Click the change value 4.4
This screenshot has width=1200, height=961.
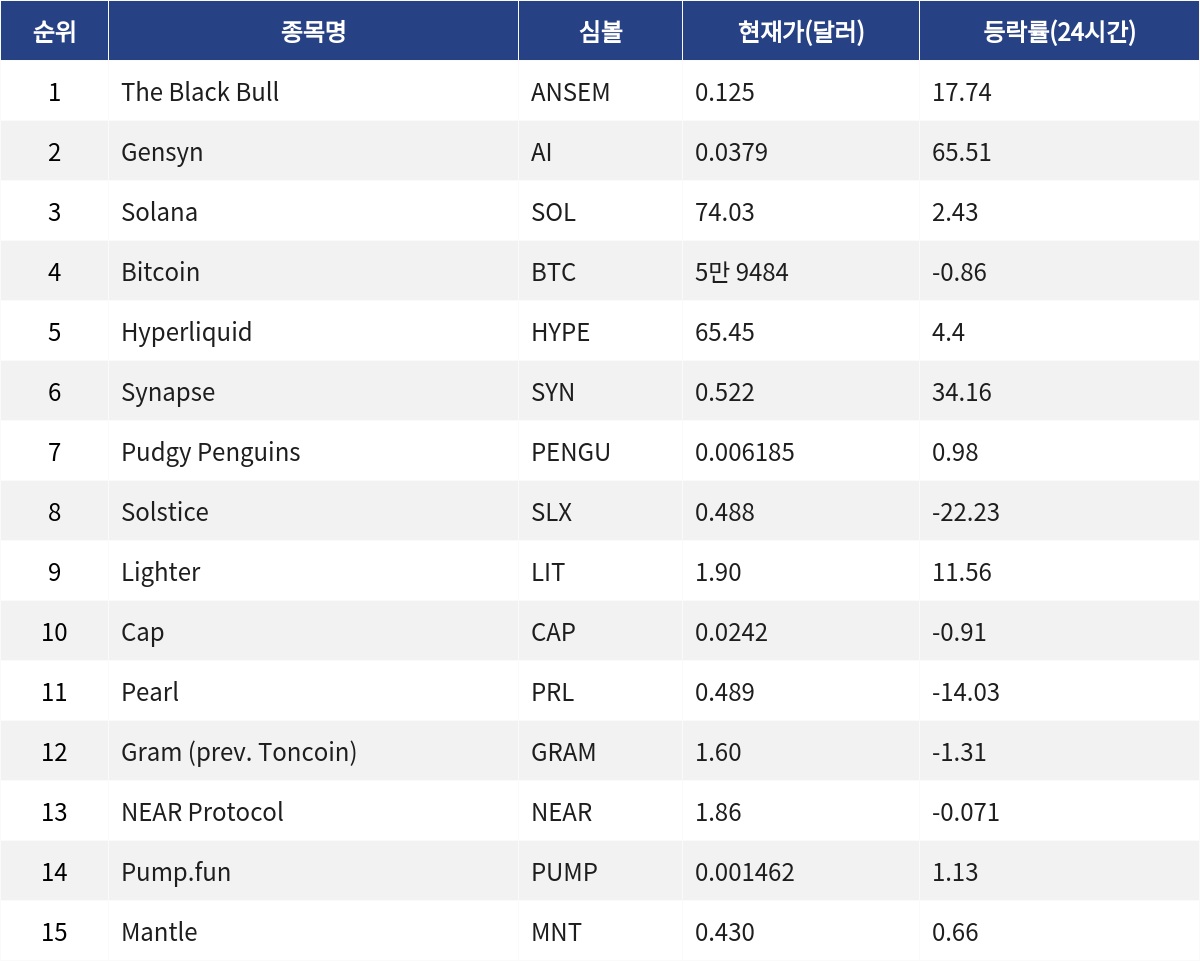click(x=948, y=332)
